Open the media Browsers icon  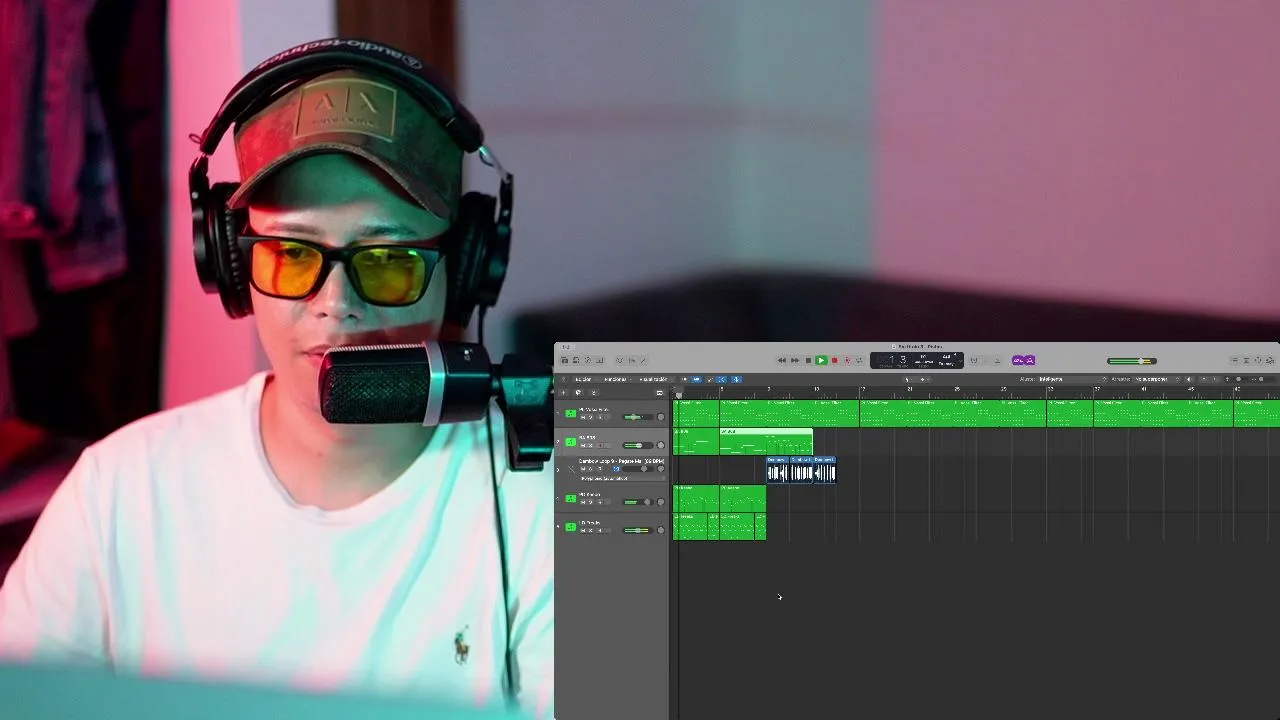click(x=1271, y=360)
